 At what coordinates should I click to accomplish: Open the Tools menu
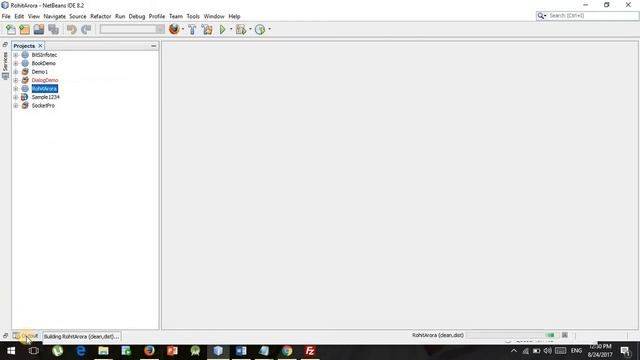(193, 16)
